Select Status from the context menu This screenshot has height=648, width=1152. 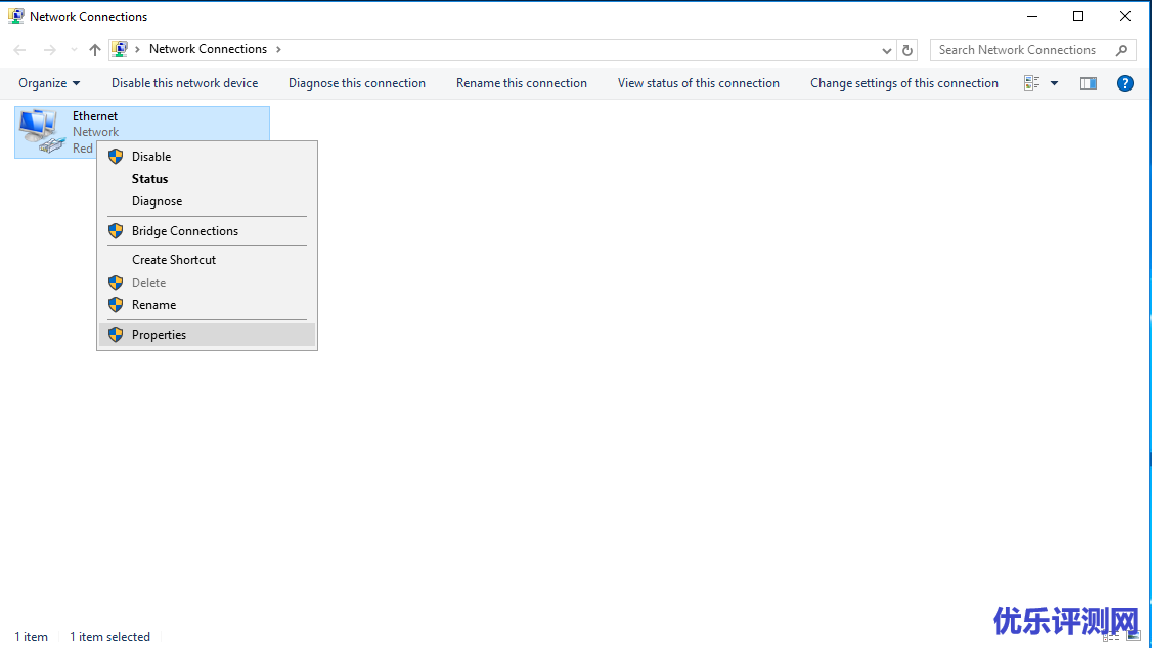click(150, 179)
